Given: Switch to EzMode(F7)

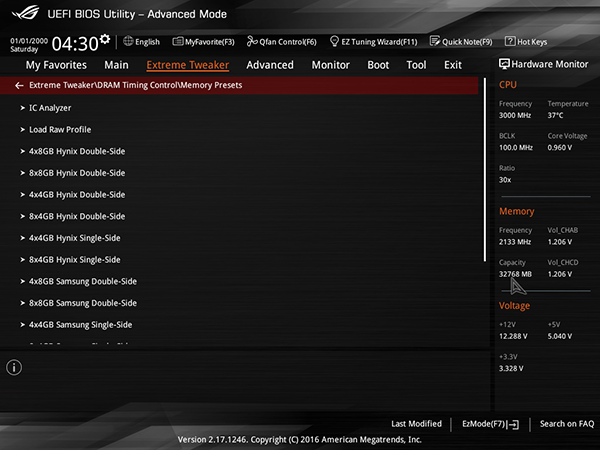Looking at the screenshot, I should click(x=490, y=424).
